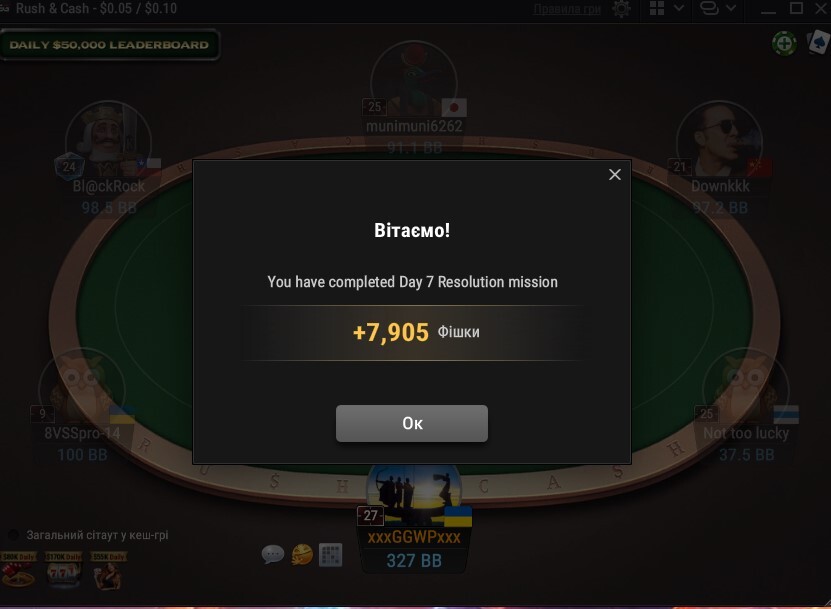Open the spade card icon top right

(x=818, y=42)
